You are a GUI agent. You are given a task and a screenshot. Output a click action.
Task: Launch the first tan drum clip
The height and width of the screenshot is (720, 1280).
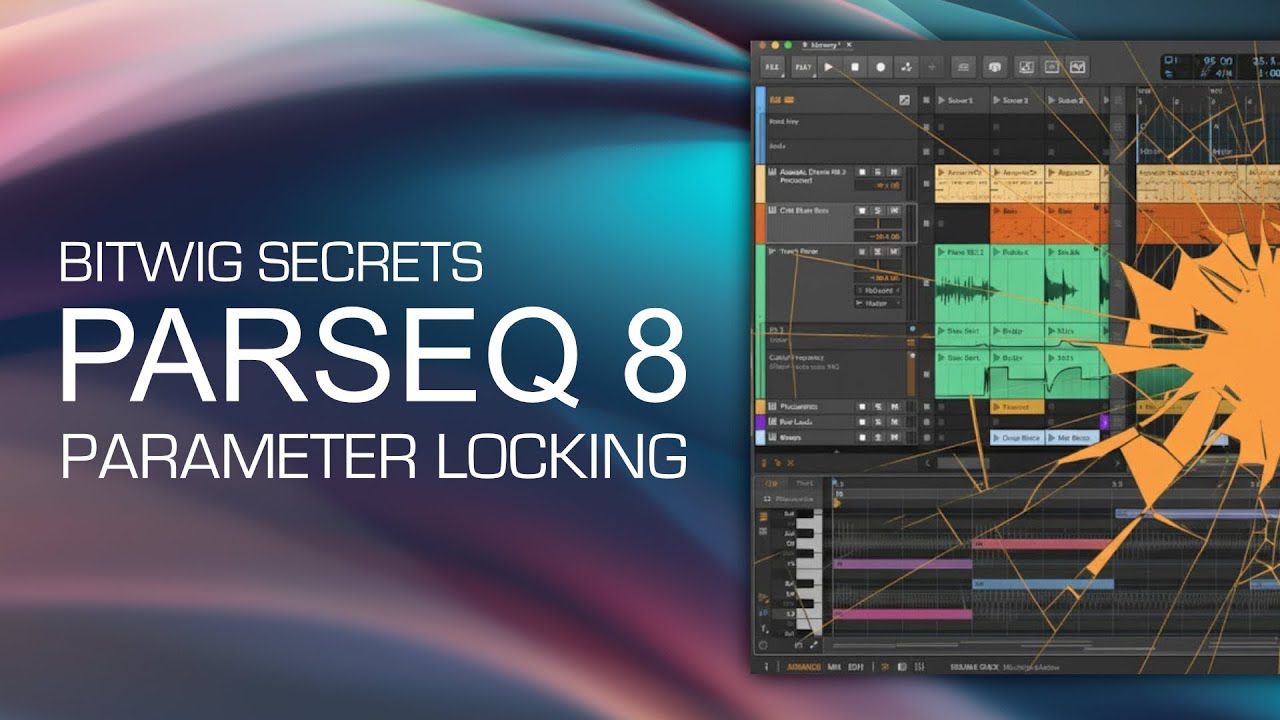tap(942, 172)
